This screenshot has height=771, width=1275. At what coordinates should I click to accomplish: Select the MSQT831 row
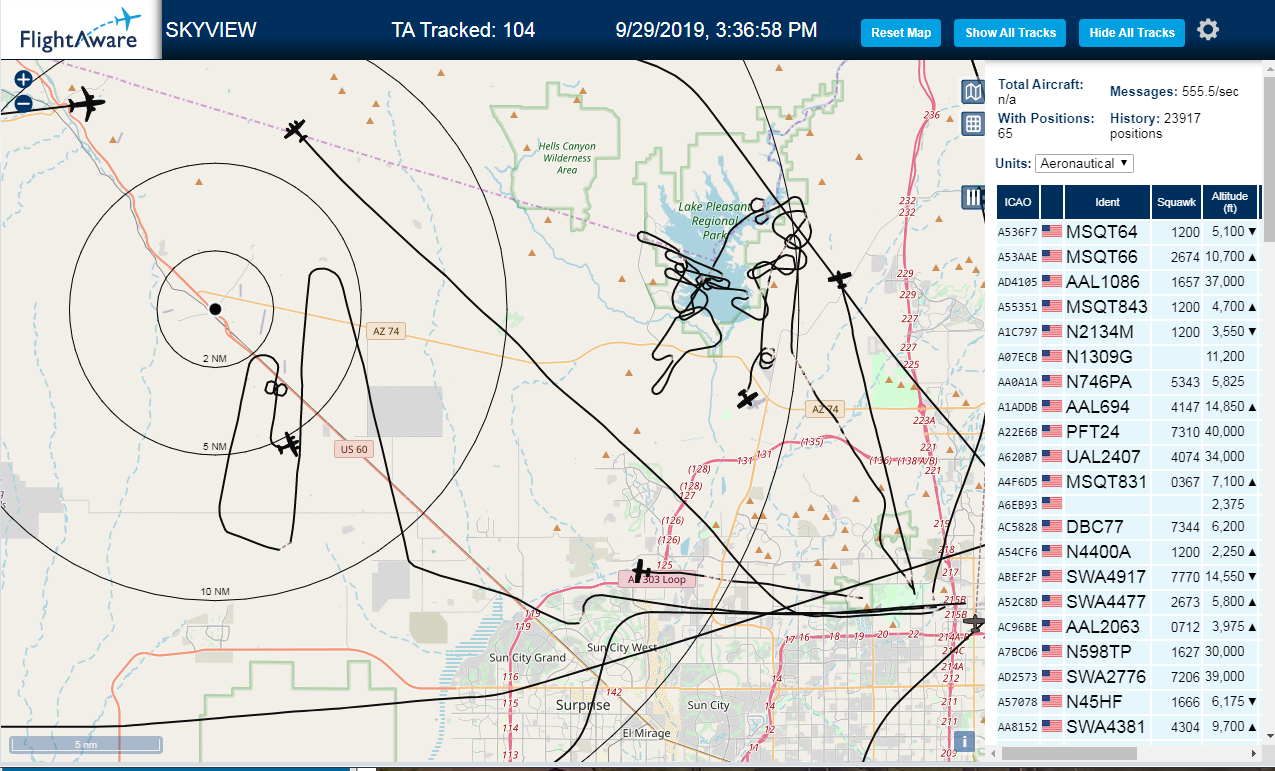coord(1128,481)
